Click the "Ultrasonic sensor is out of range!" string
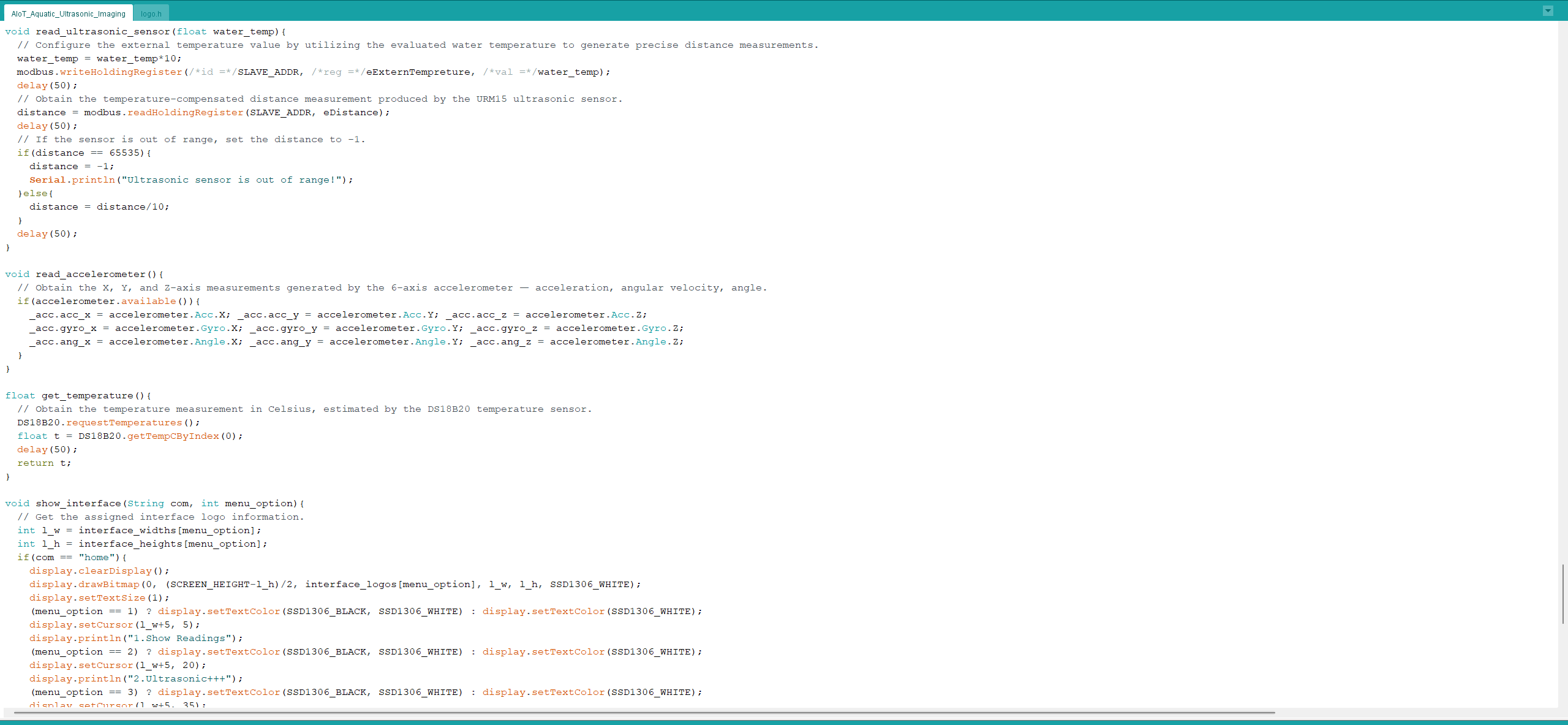This screenshot has width=1568, height=725. tap(232, 180)
